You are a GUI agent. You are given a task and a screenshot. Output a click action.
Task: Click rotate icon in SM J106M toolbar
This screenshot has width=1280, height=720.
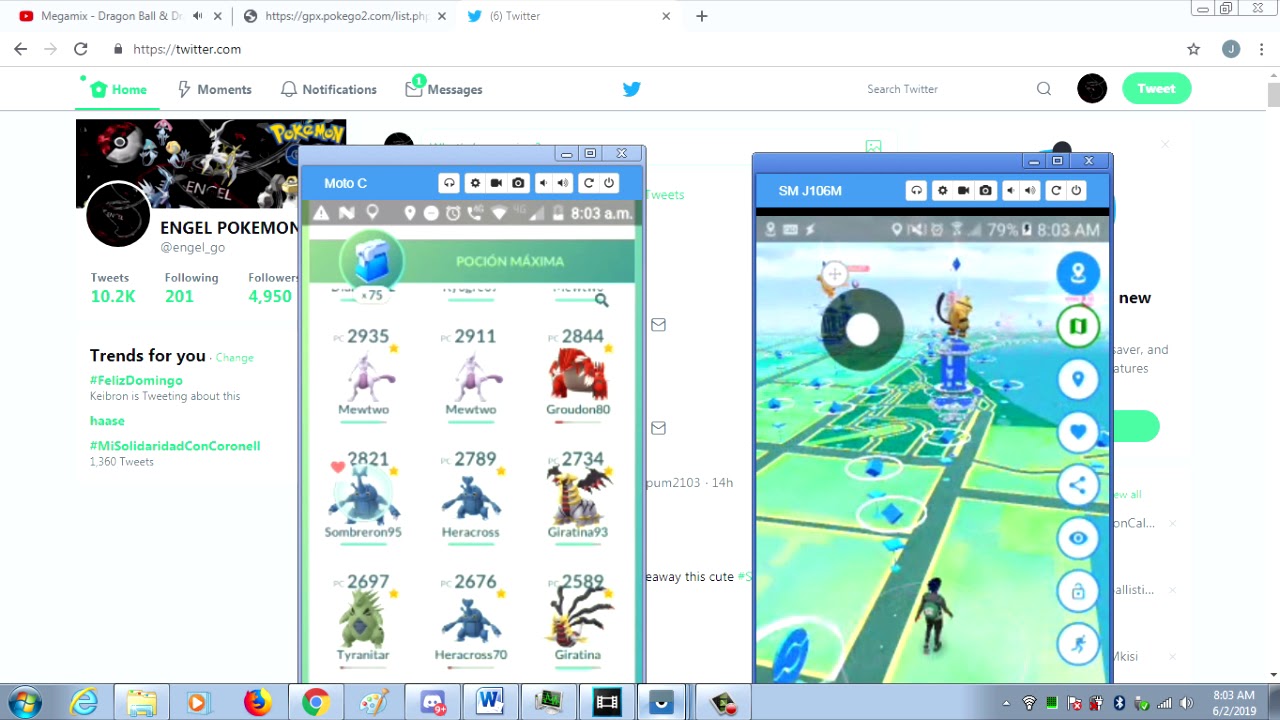[1056, 190]
